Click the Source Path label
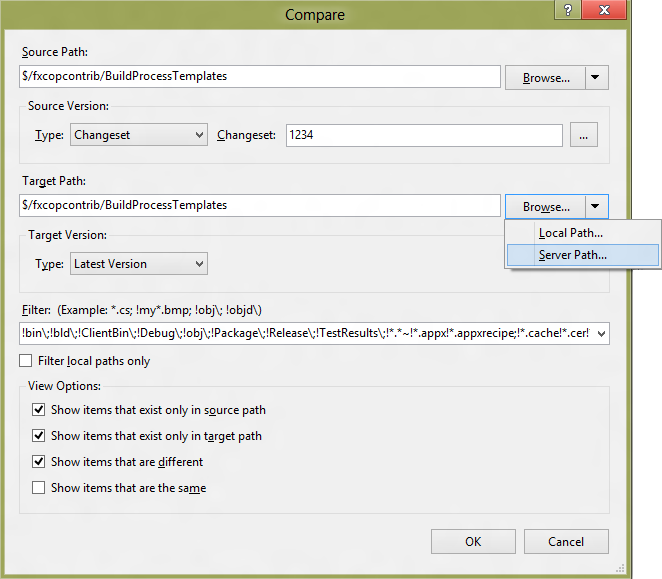The height and width of the screenshot is (579, 662). point(55,52)
